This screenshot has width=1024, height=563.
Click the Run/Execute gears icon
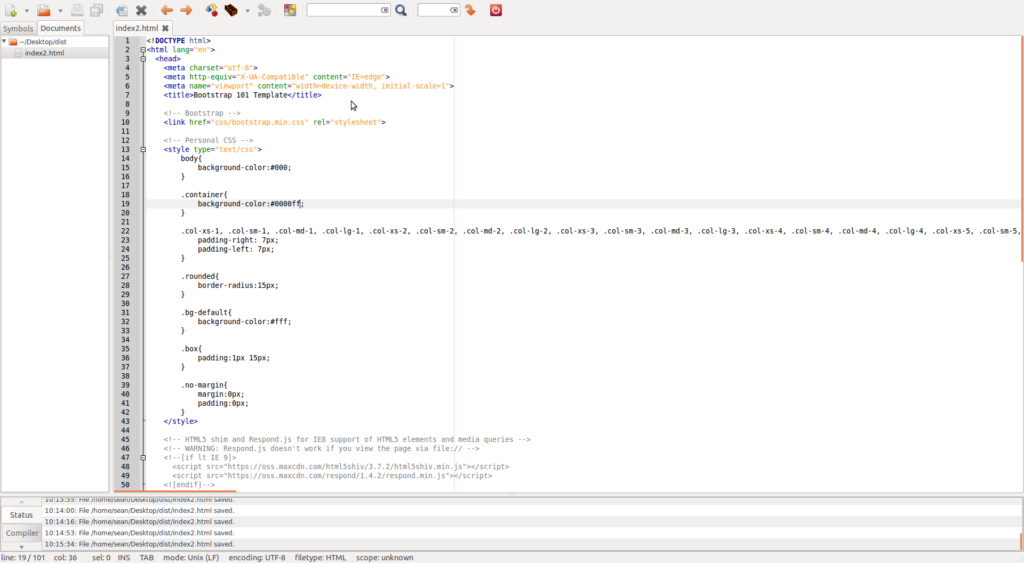[x=264, y=10]
